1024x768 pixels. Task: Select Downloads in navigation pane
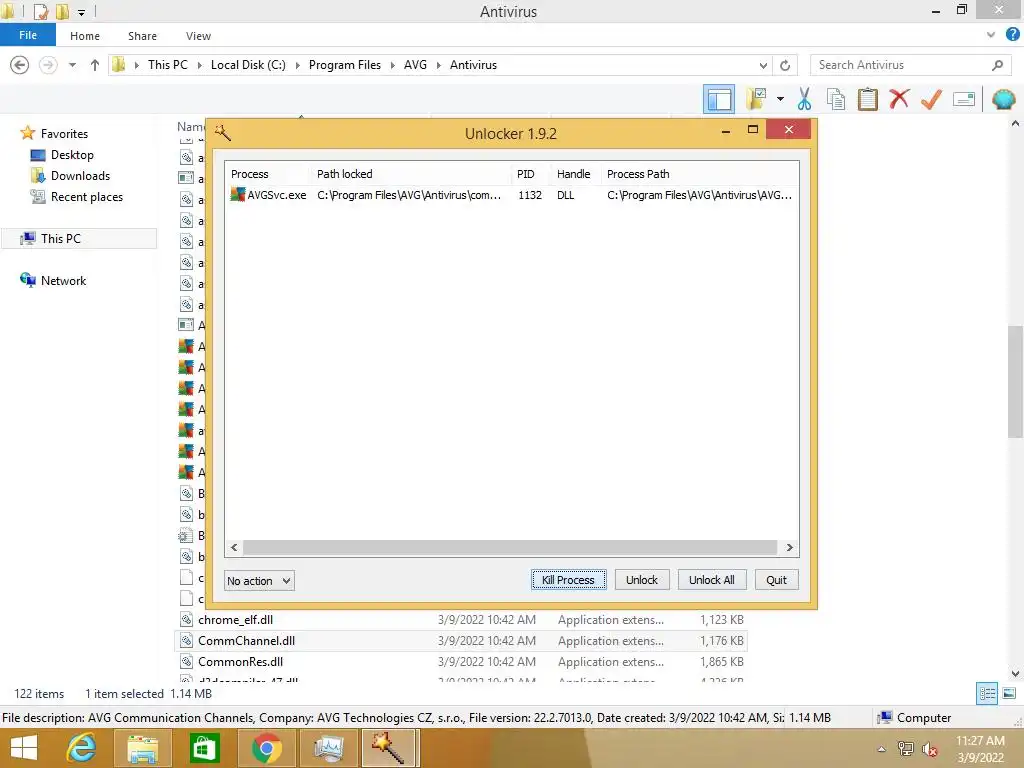coord(80,176)
